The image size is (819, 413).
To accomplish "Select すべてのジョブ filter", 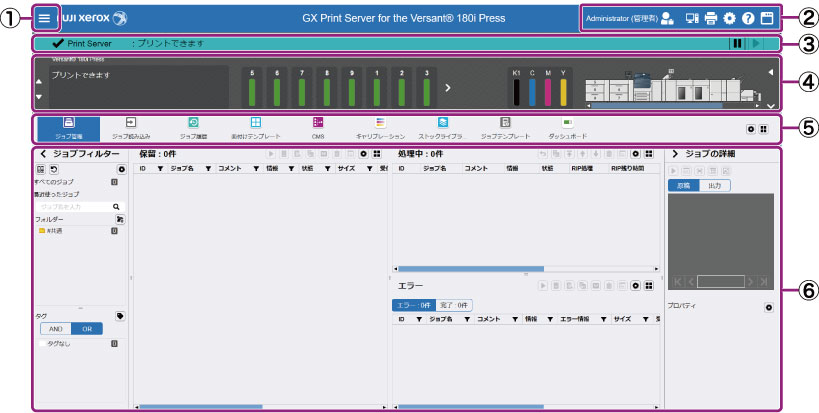I will point(54,182).
